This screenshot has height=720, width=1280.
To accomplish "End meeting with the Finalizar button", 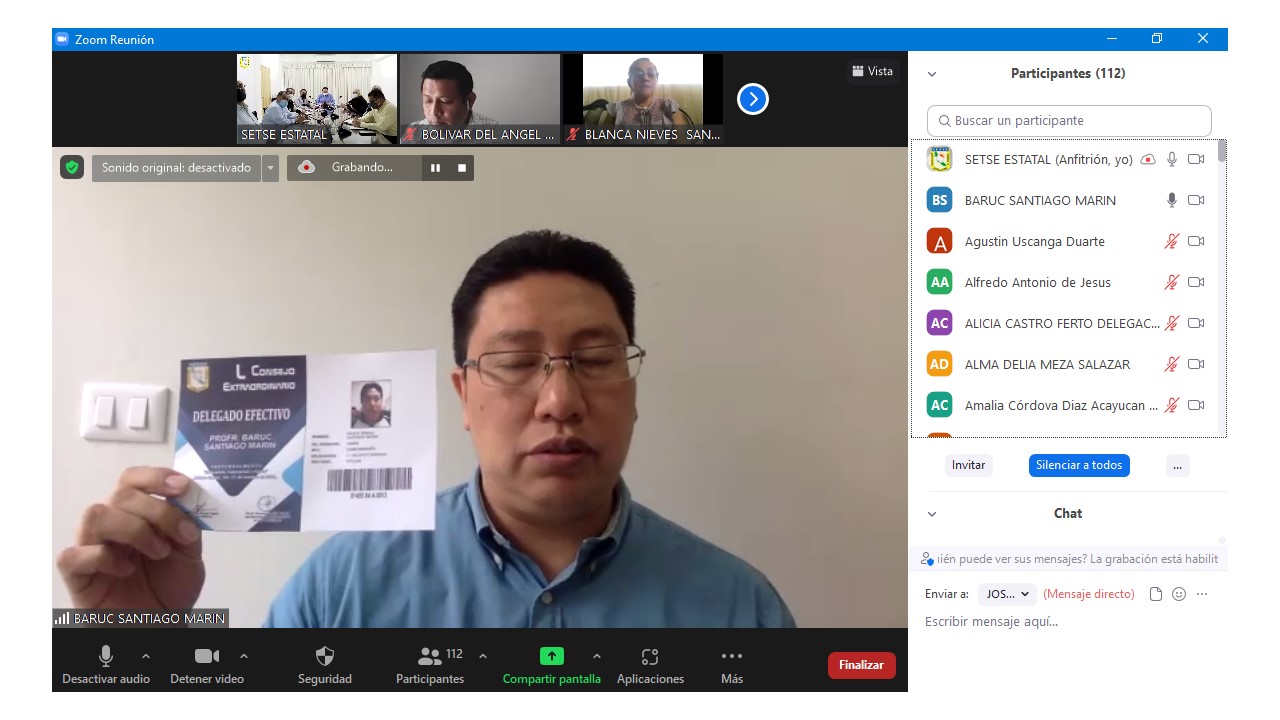I will pyautogui.click(x=862, y=665).
